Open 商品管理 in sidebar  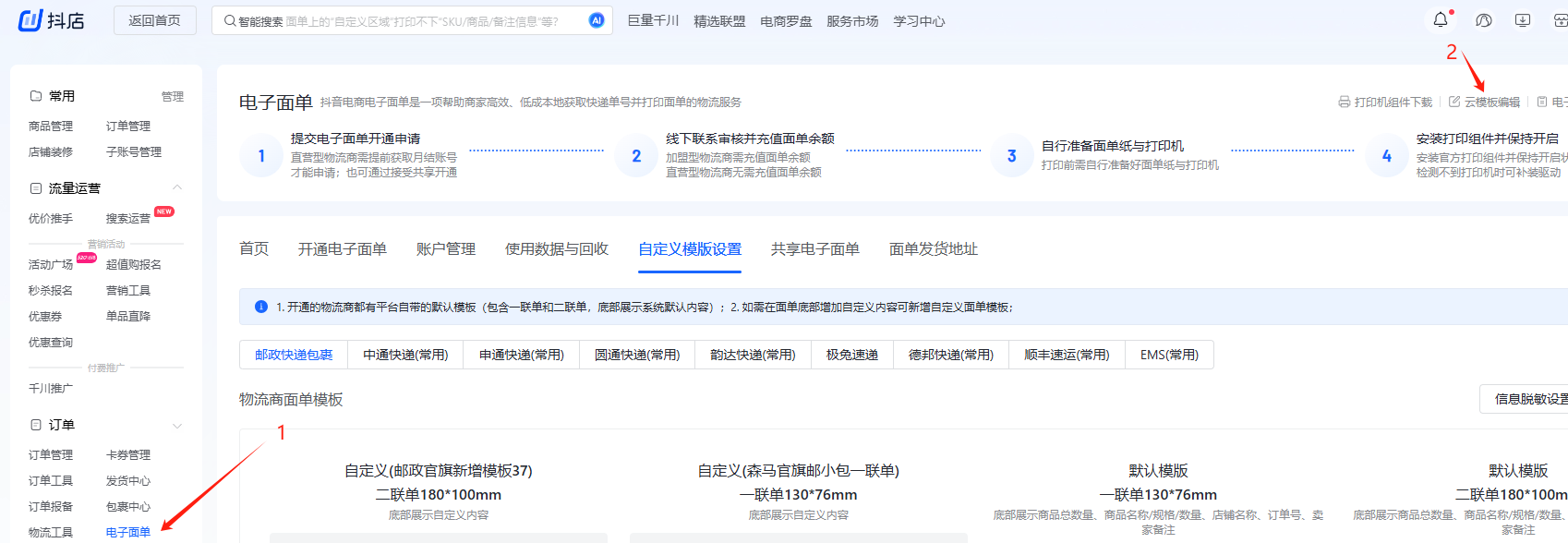point(51,126)
